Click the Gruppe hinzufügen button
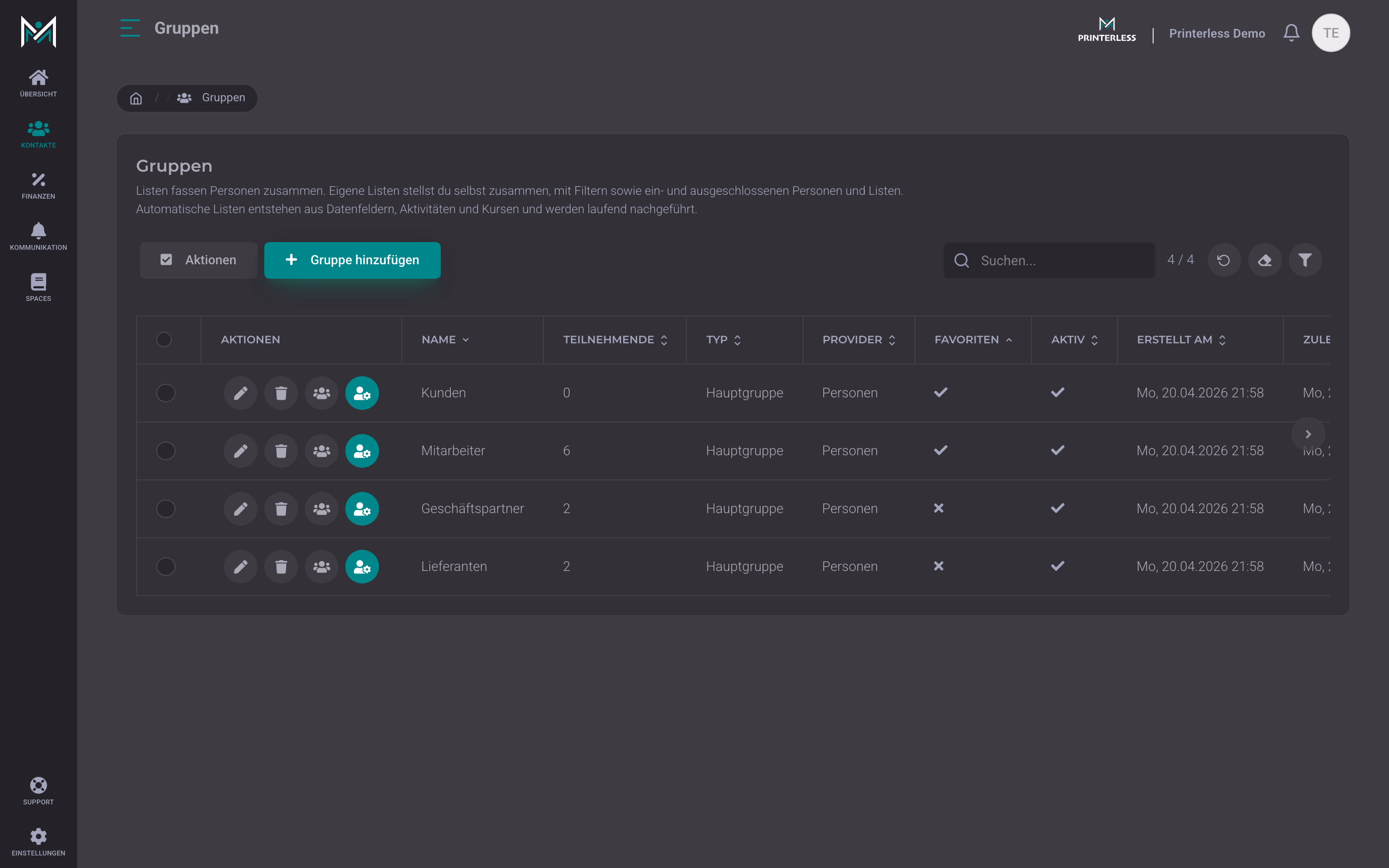This screenshot has height=868, width=1389. [x=353, y=260]
